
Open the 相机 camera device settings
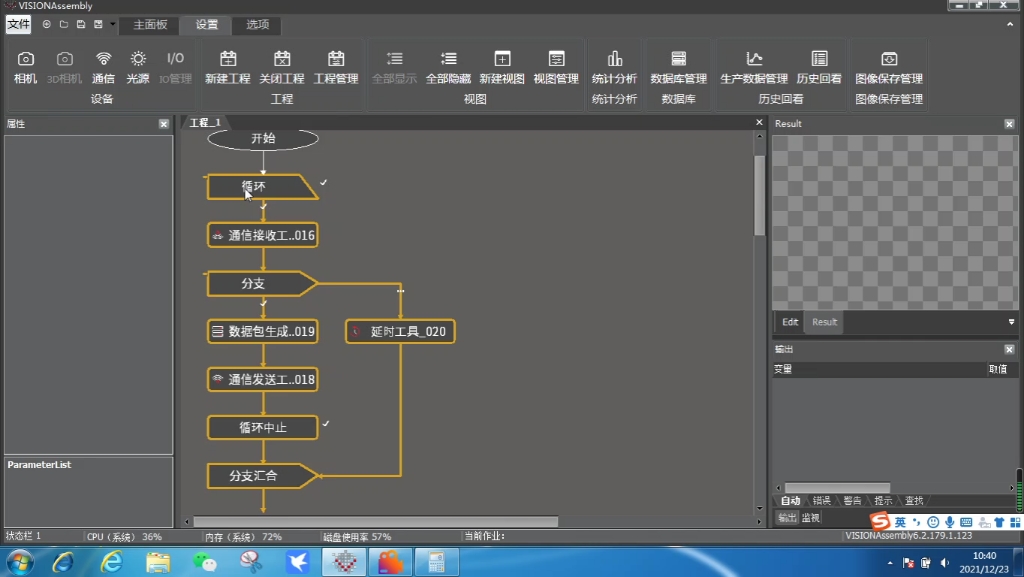(25, 67)
